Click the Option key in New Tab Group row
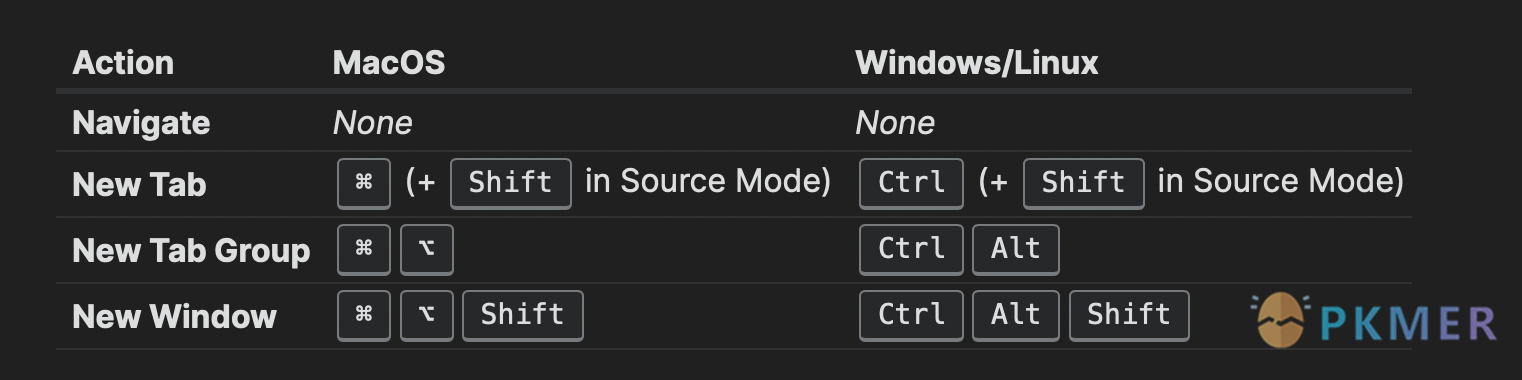Screen dimensions: 1522x380 point(427,249)
